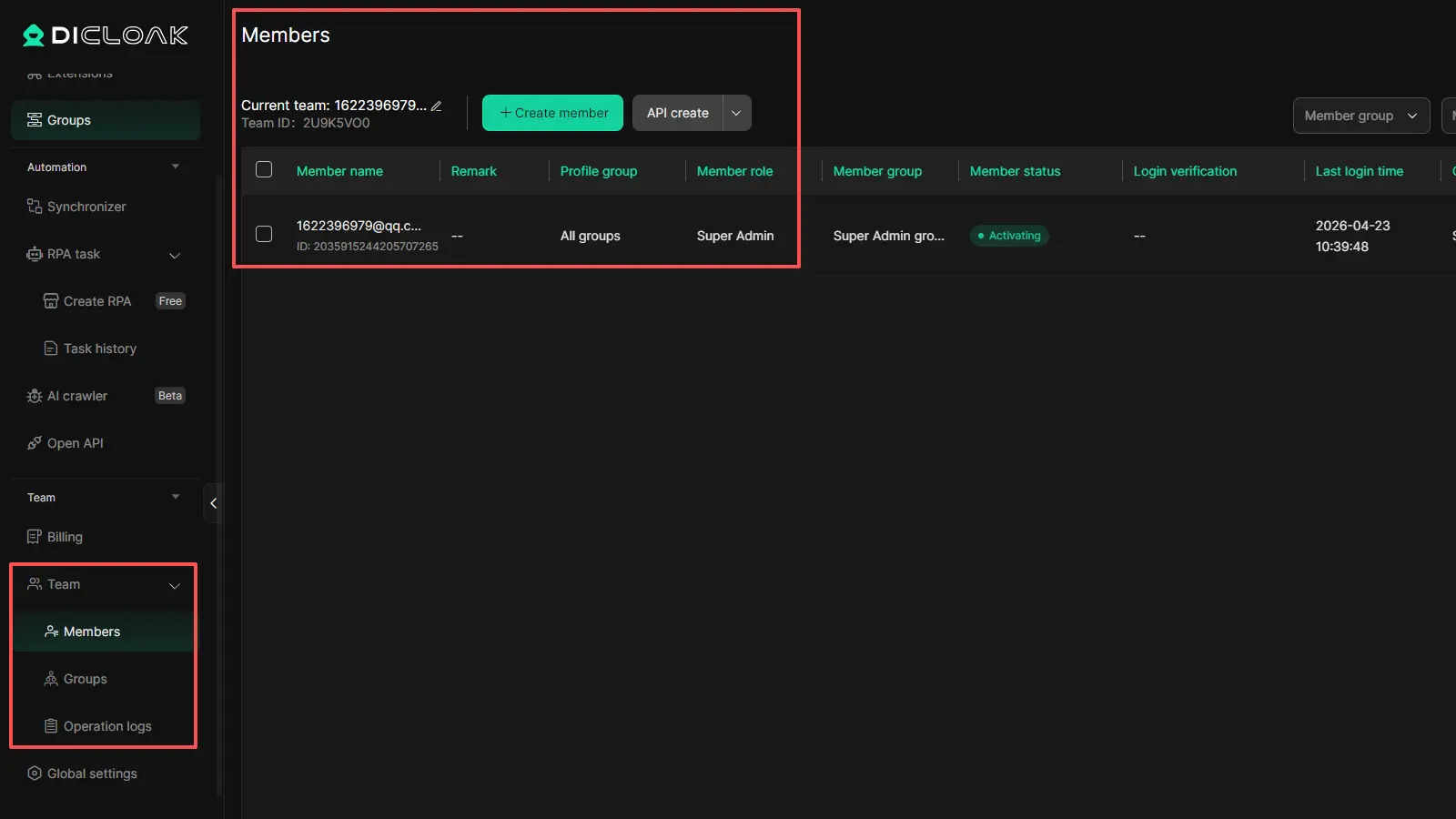This screenshot has height=819, width=1456.
Task: Click the DICloak logo
Action: click(106, 35)
